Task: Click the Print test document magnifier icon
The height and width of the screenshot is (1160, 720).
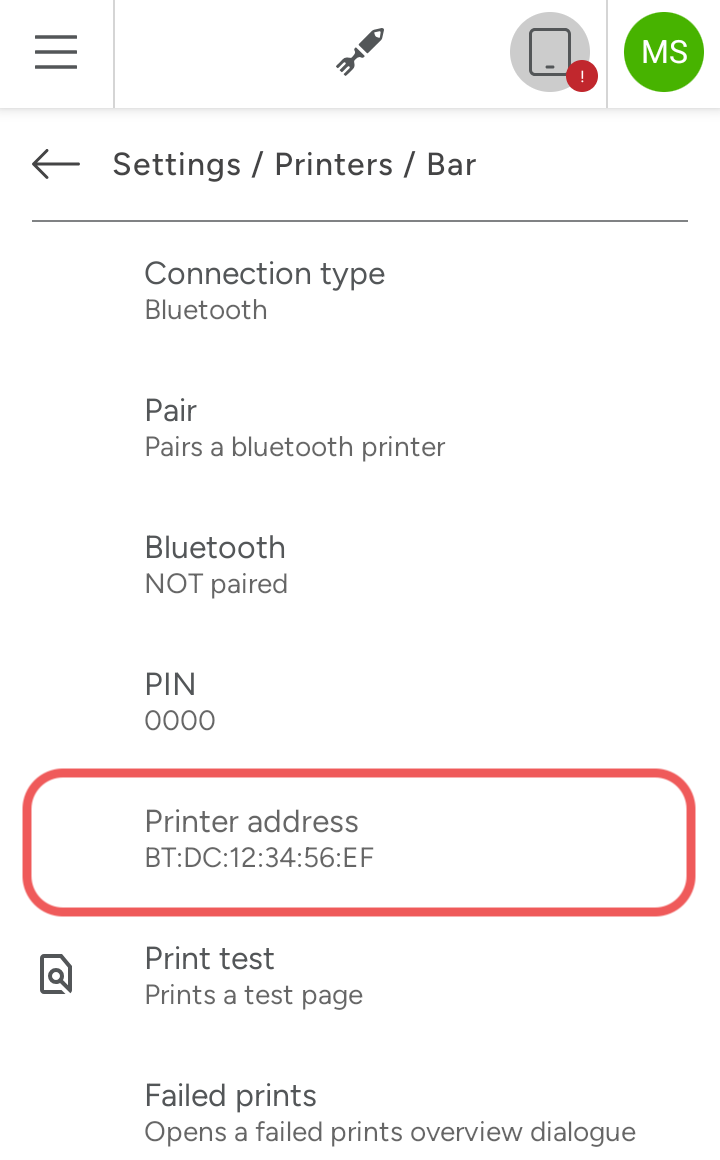Action: click(56, 975)
